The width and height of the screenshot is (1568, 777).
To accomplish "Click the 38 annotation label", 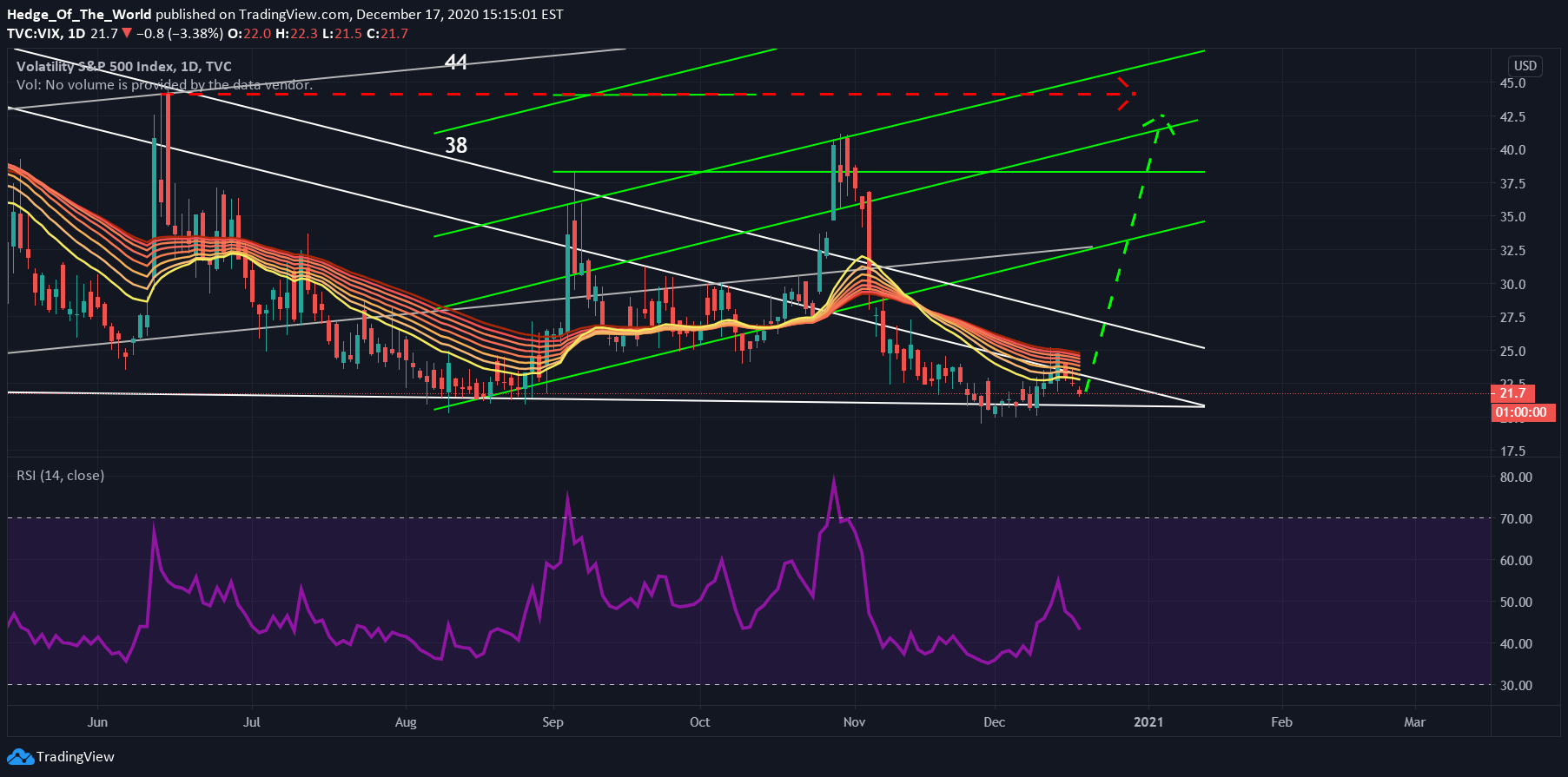I will 456,145.
